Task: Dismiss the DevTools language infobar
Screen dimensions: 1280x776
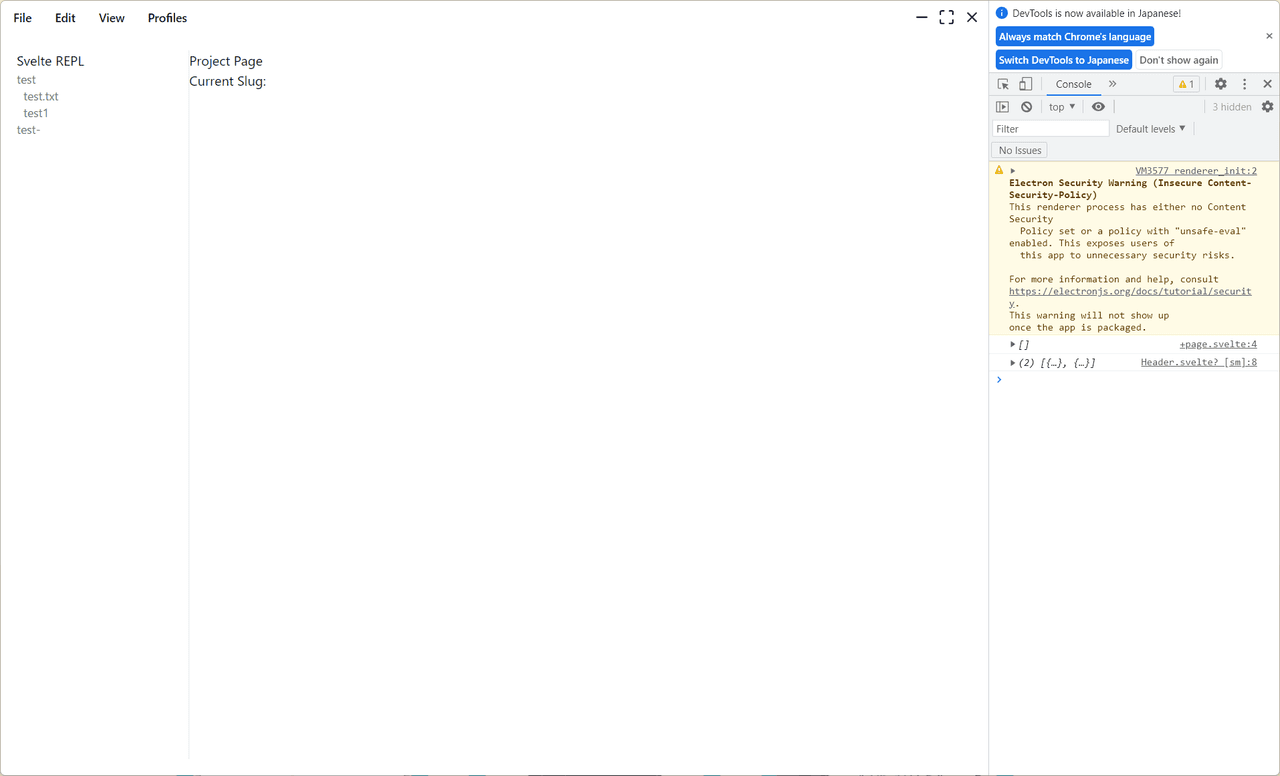Action: [1269, 36]
